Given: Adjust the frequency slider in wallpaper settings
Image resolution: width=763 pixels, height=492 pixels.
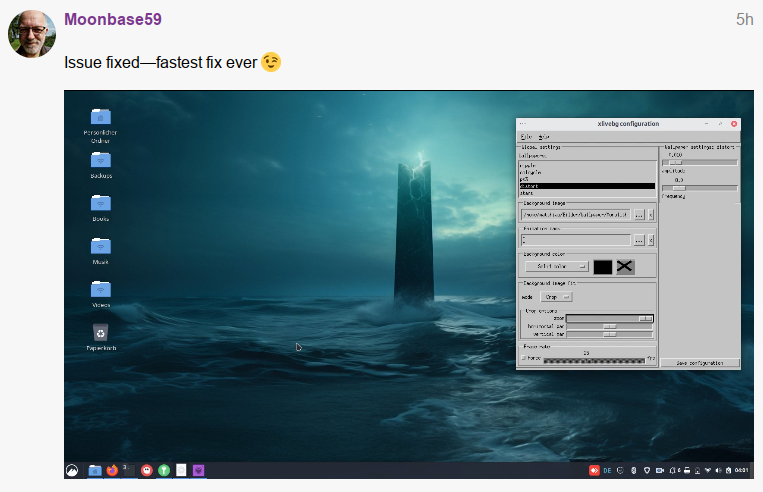Looking at the screenshot, I should click(x=700, y=188).
